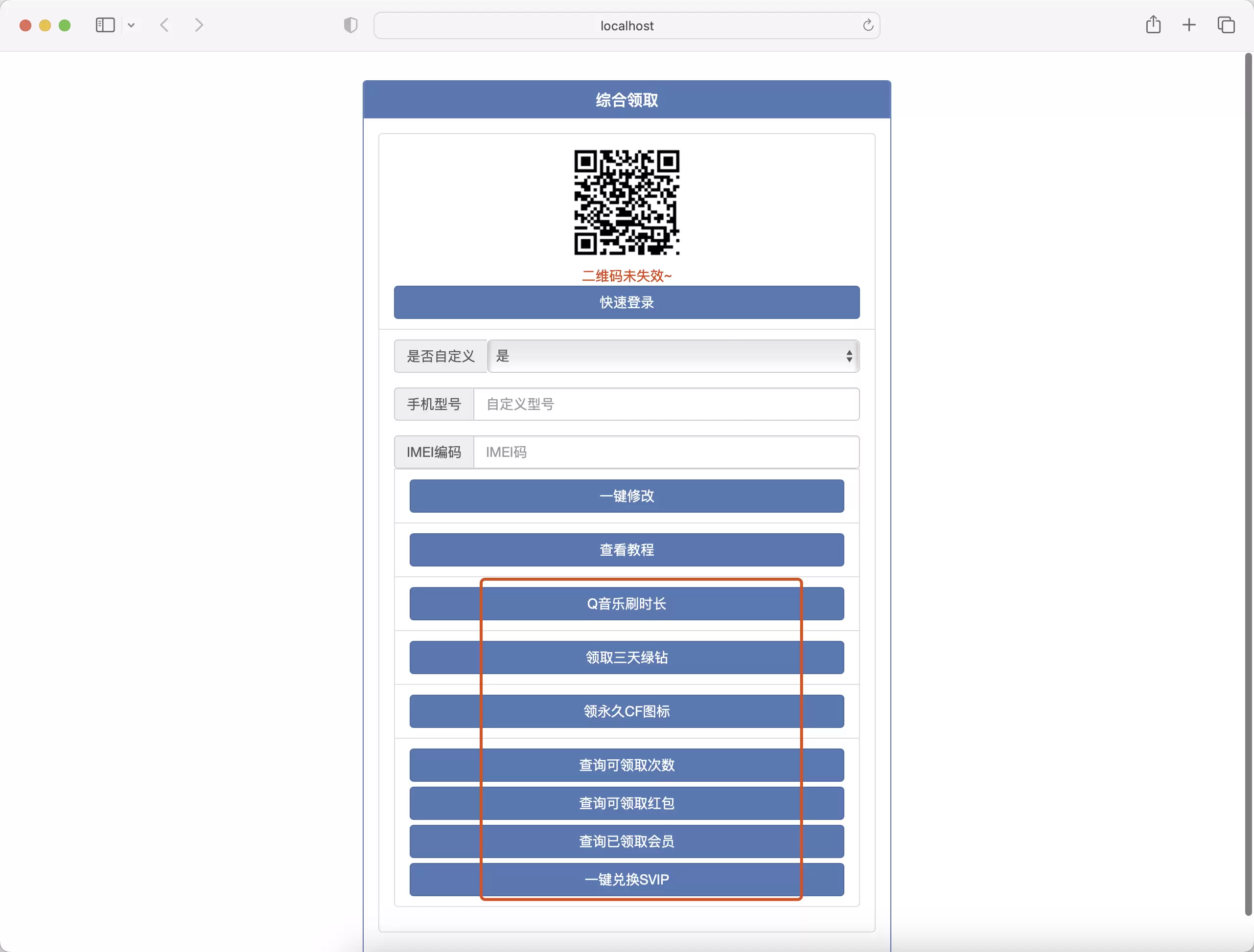Go back with the browser arrow
The height and width of the screenshot is (952, 1254).
164,25
